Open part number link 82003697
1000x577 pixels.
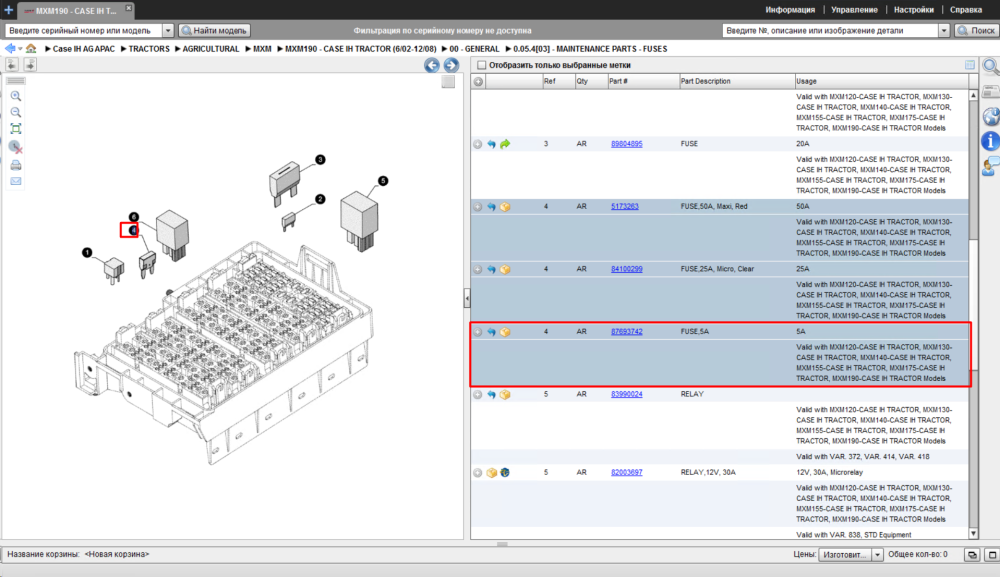[626, 472]
